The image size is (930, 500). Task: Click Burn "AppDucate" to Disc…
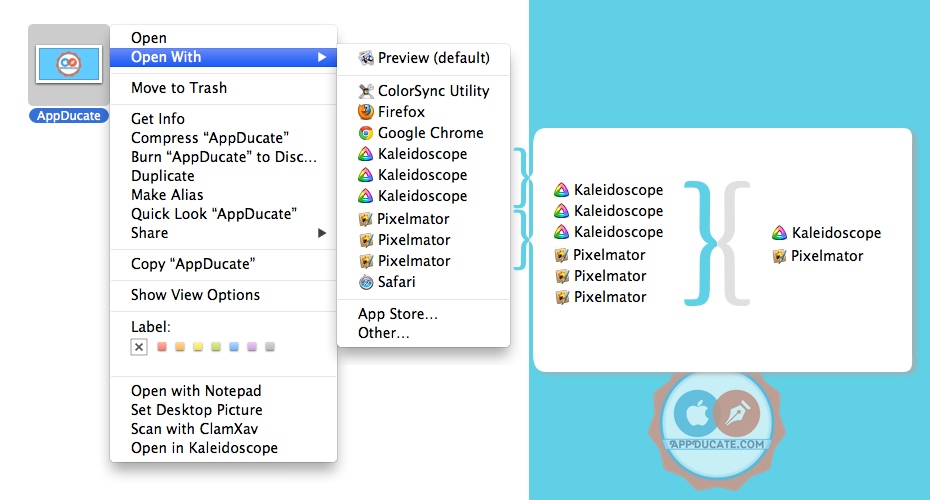point(223,157)
